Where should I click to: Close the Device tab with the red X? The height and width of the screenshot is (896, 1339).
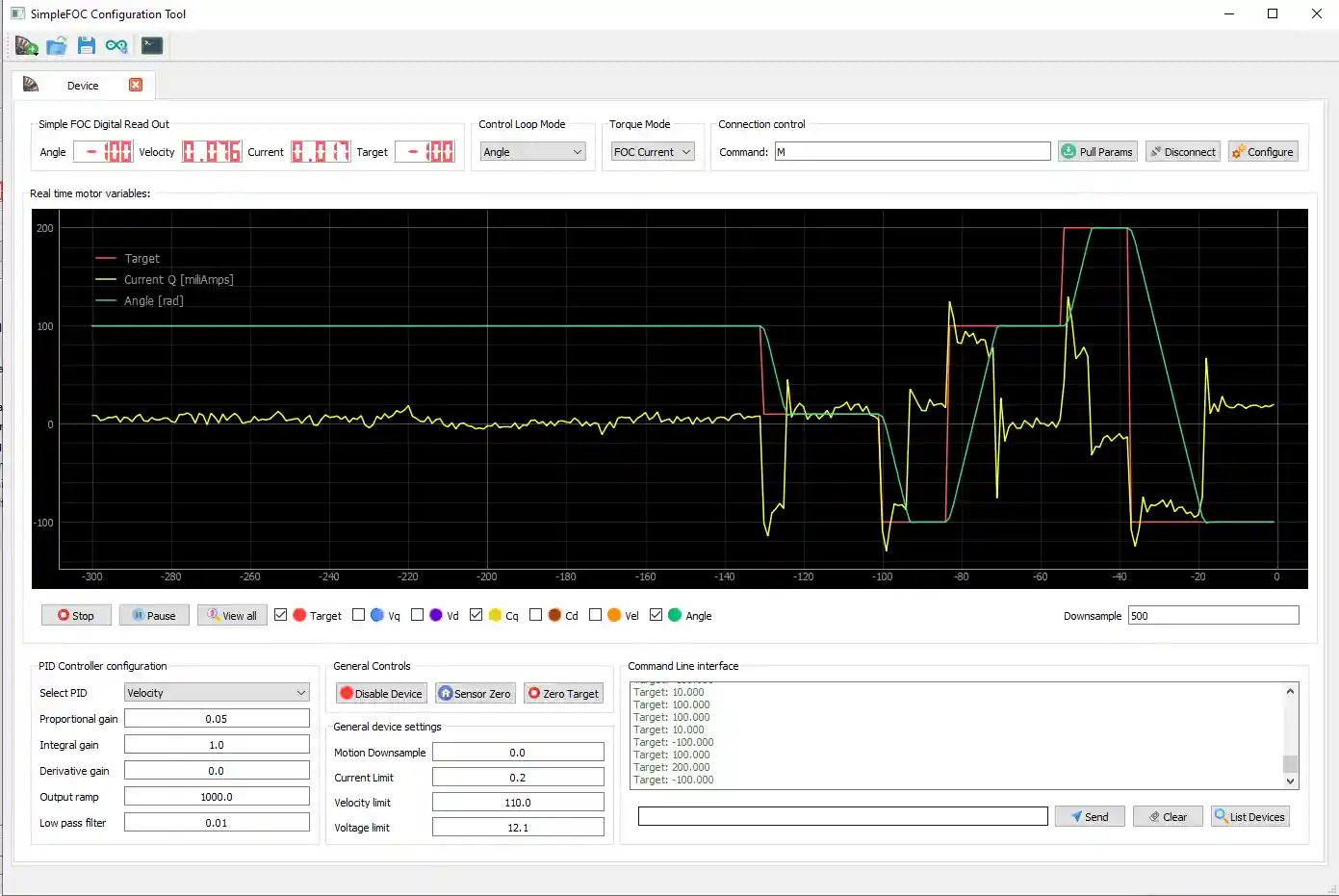pyautogui.click(x=136, y=85)
